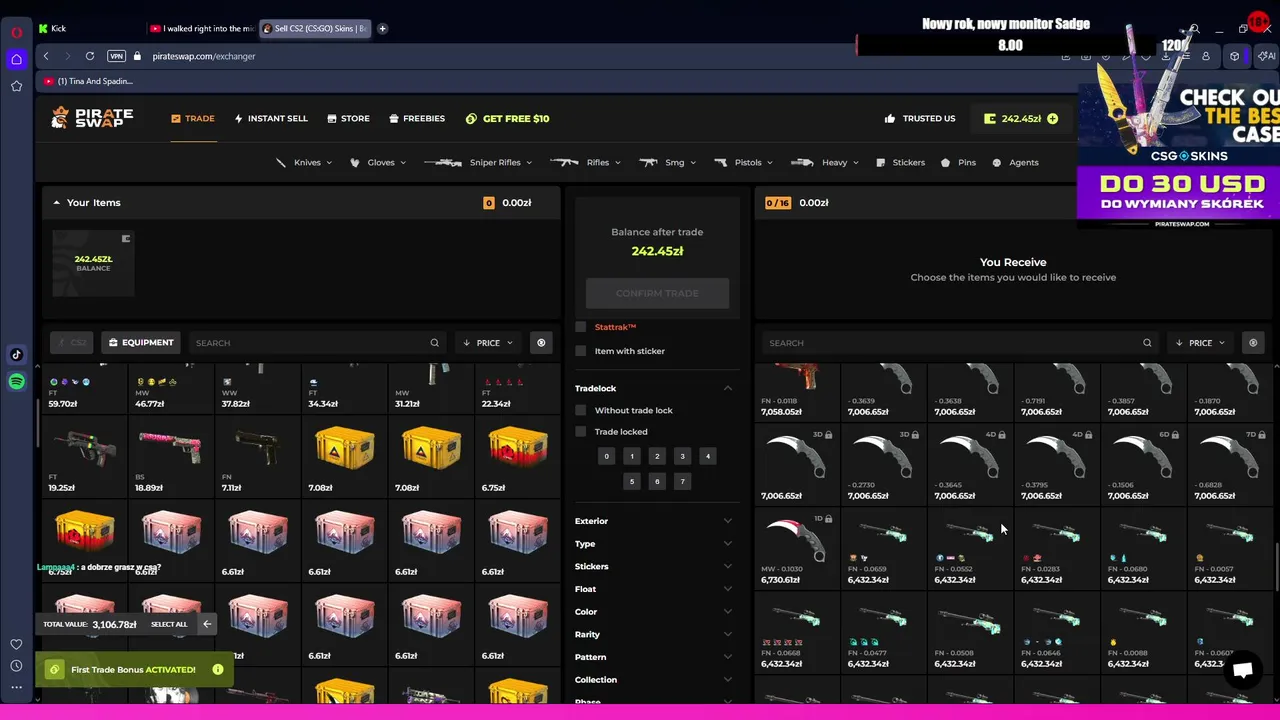Check Without trade lock filter
The width and height of the screenshot is (1280, 720).
tap(581, 410)
